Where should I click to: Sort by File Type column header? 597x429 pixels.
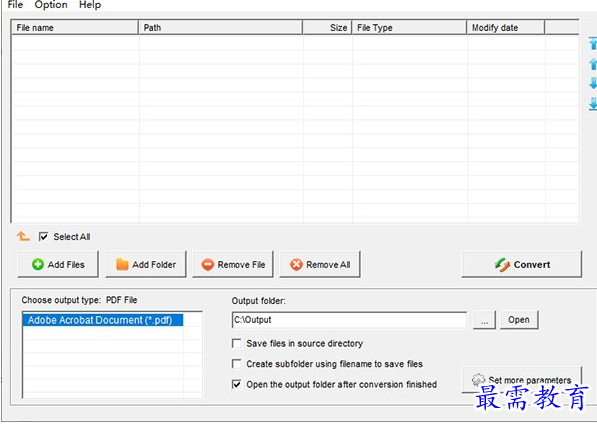click(409, 27)
